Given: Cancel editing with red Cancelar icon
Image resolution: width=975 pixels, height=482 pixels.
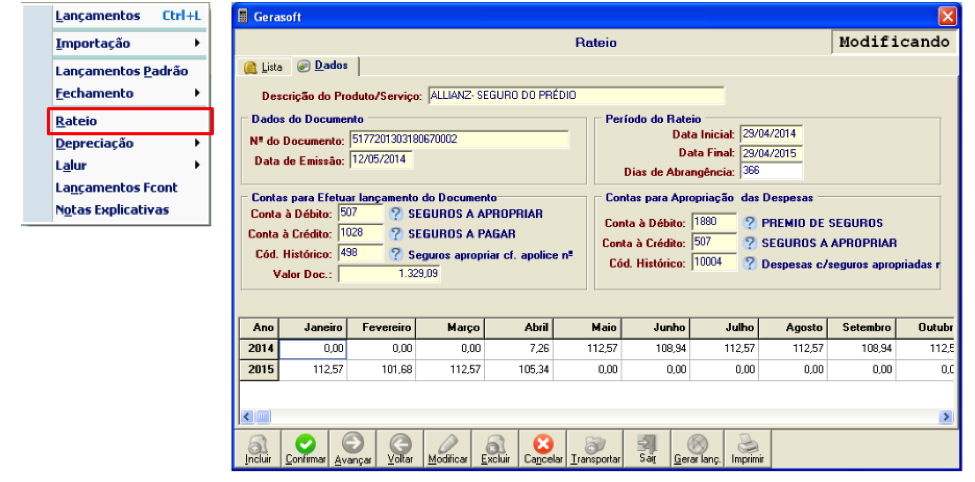Looking at the screenshot, I should click(543, 449).
